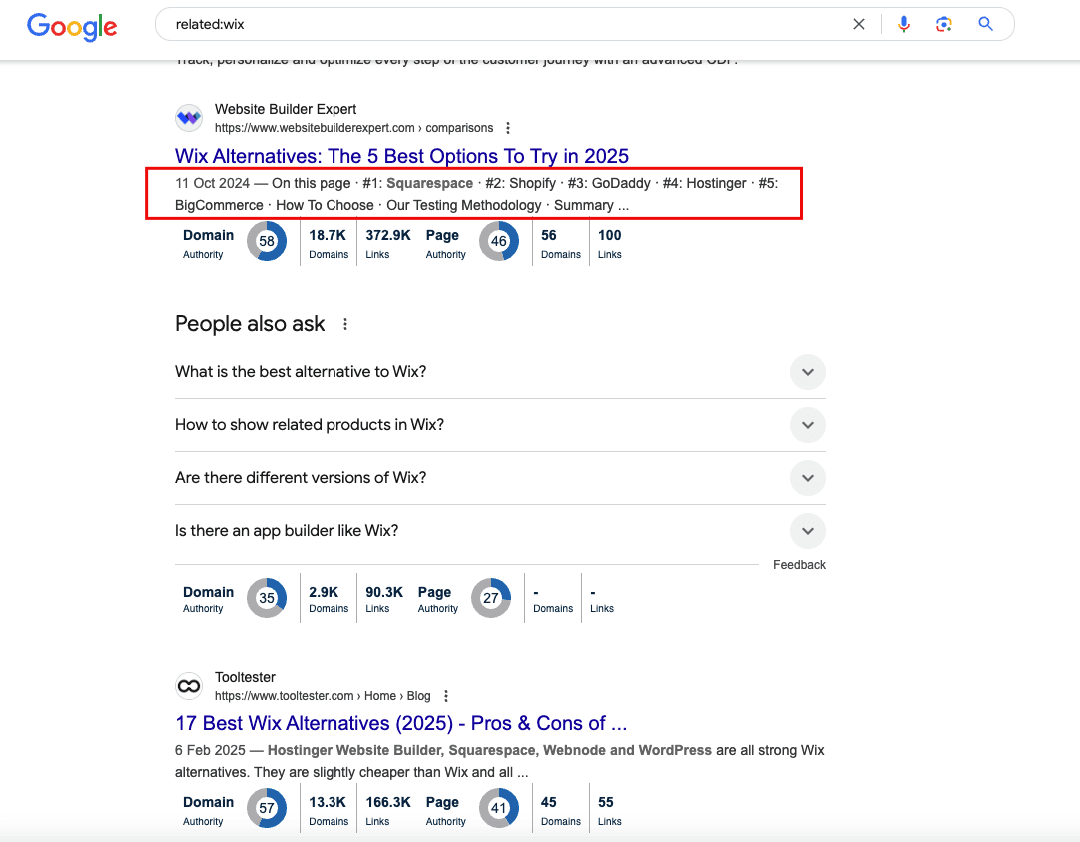Clear the search box text
This screenshot has width=1080, height=842.
tap(858, 24)
